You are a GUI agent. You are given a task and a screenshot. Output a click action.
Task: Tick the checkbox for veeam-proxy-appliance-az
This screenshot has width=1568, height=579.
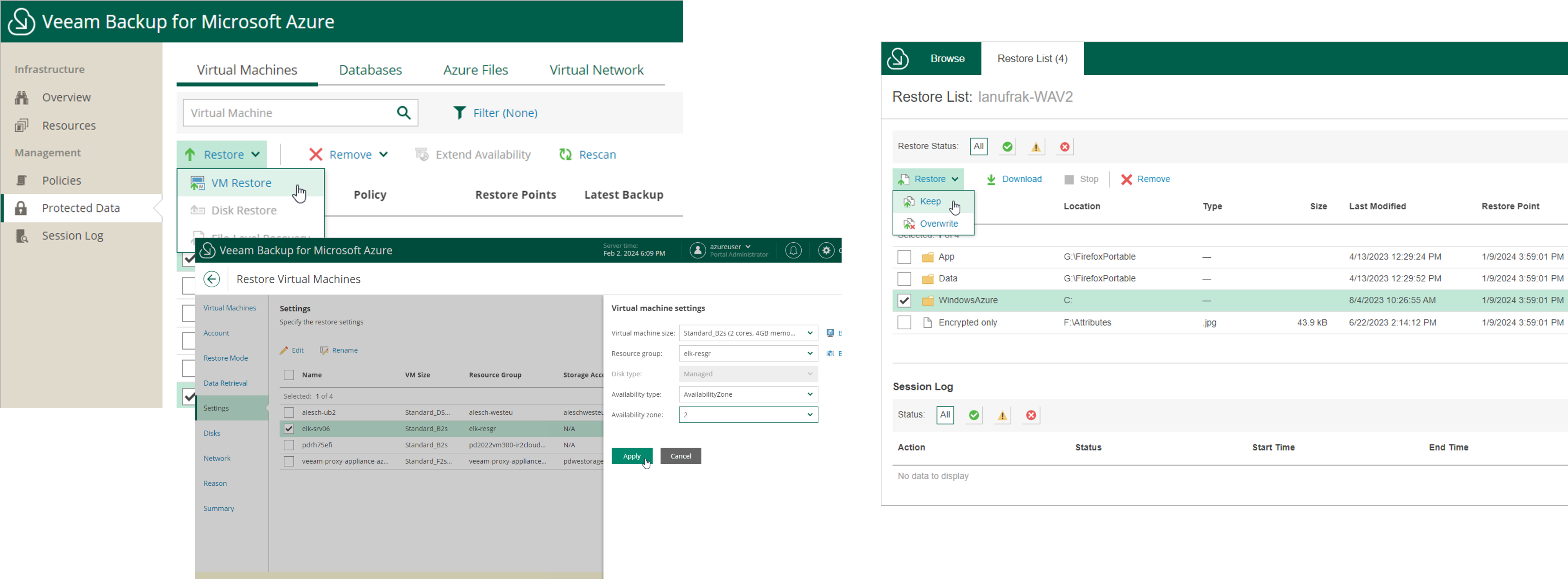[289, 461]
